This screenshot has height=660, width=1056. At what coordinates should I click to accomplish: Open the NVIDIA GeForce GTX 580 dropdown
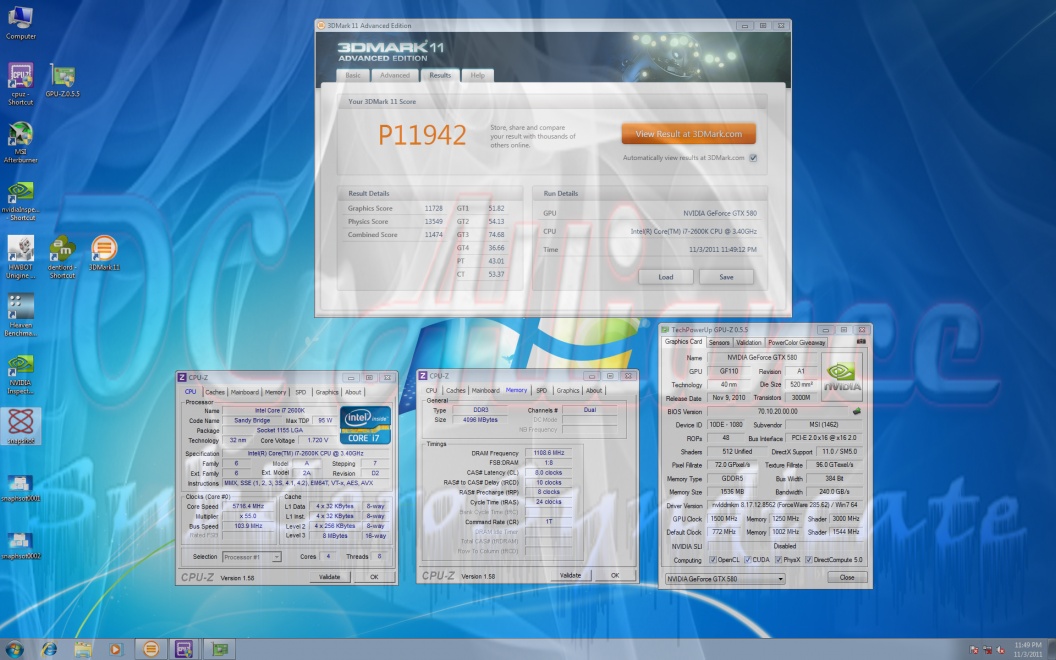[x=725, y=578]
